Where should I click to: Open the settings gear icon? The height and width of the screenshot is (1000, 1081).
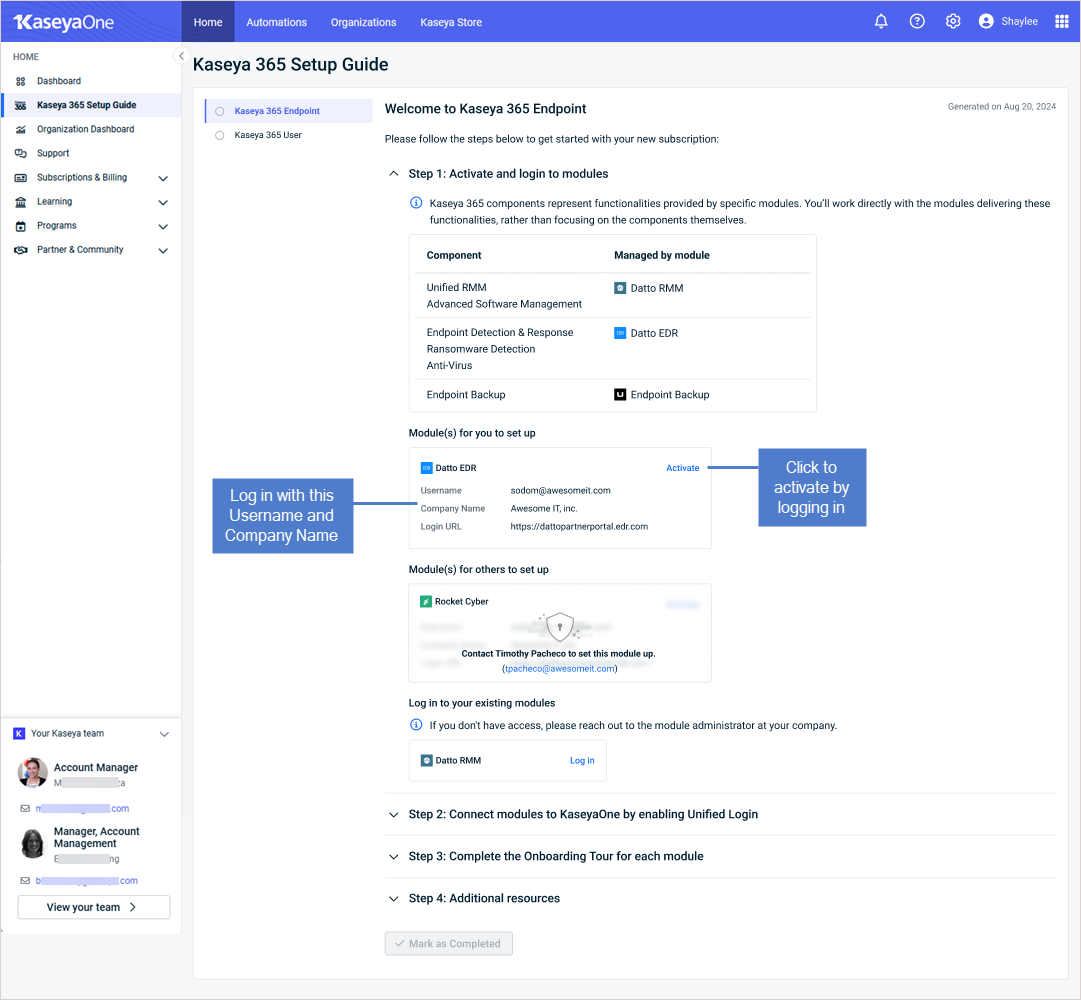[953, 21]
